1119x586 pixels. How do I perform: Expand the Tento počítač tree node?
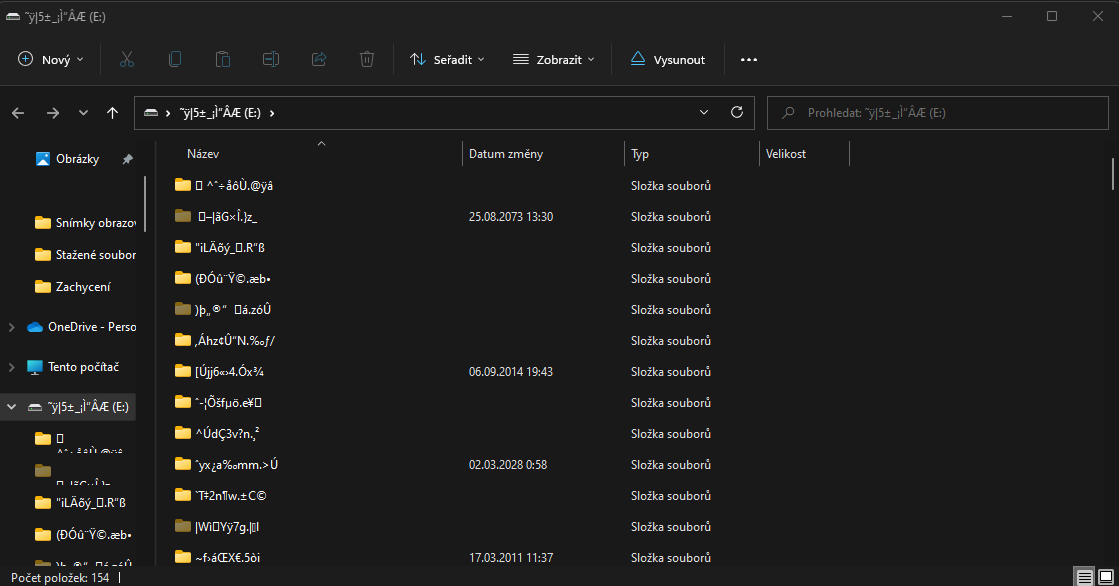click(12, 367)
